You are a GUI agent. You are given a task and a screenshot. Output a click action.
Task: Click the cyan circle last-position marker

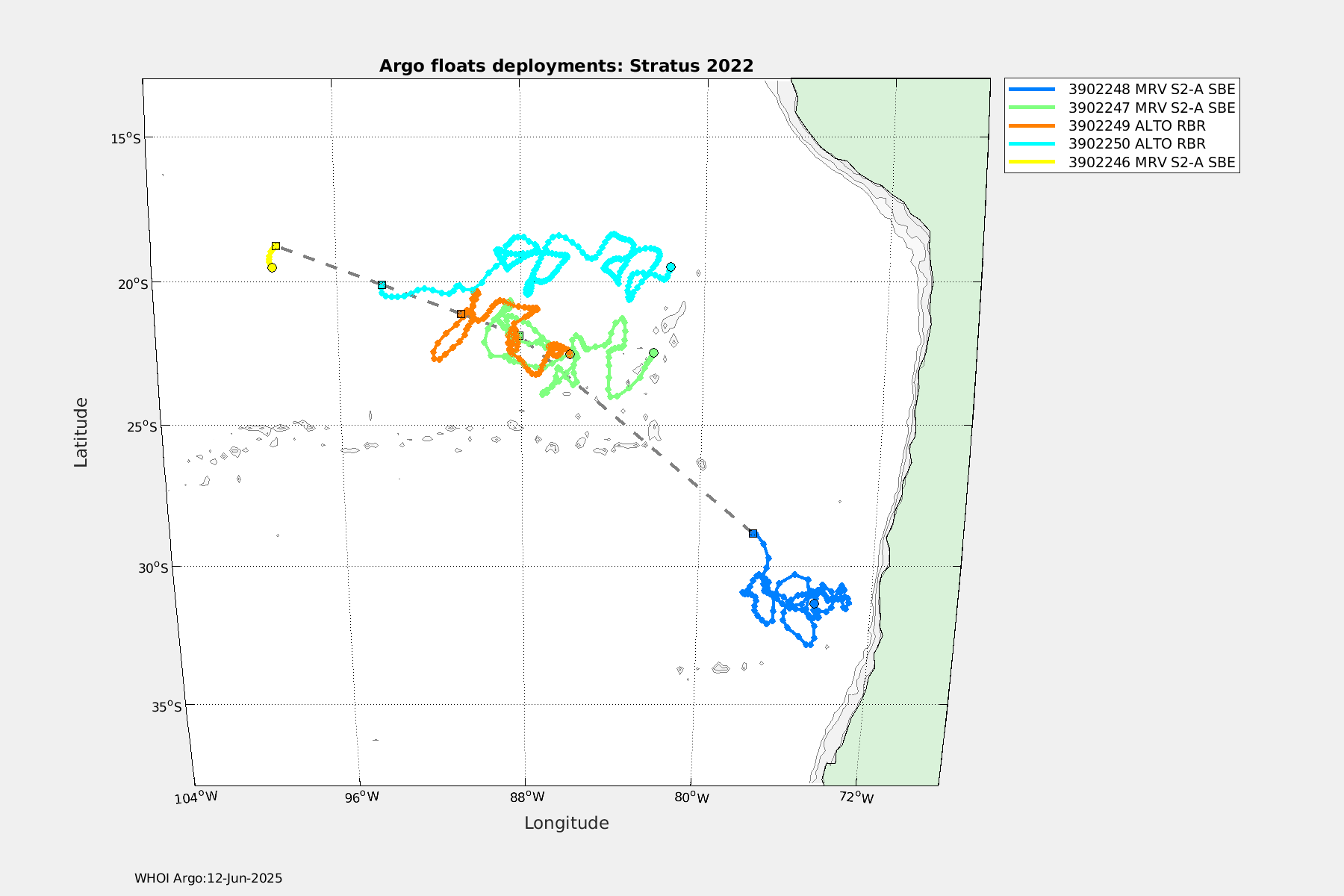tap(671, 267)
